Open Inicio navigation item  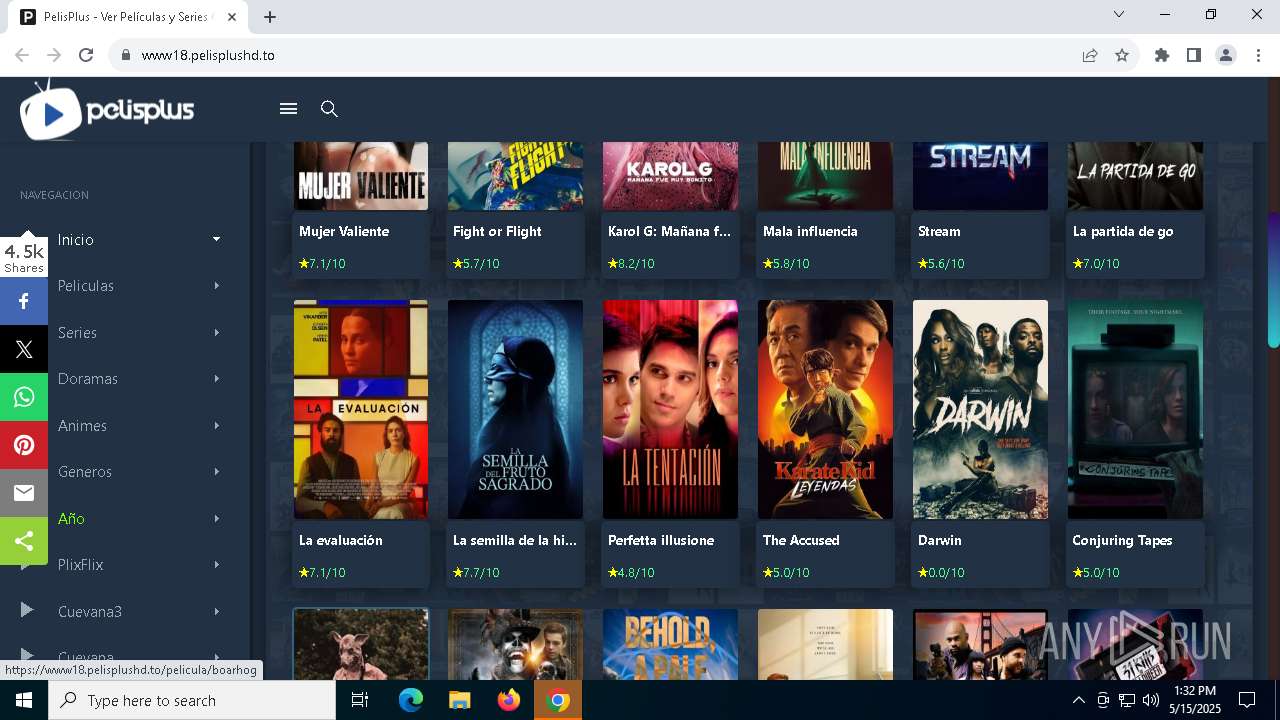(x=76, y=239)
